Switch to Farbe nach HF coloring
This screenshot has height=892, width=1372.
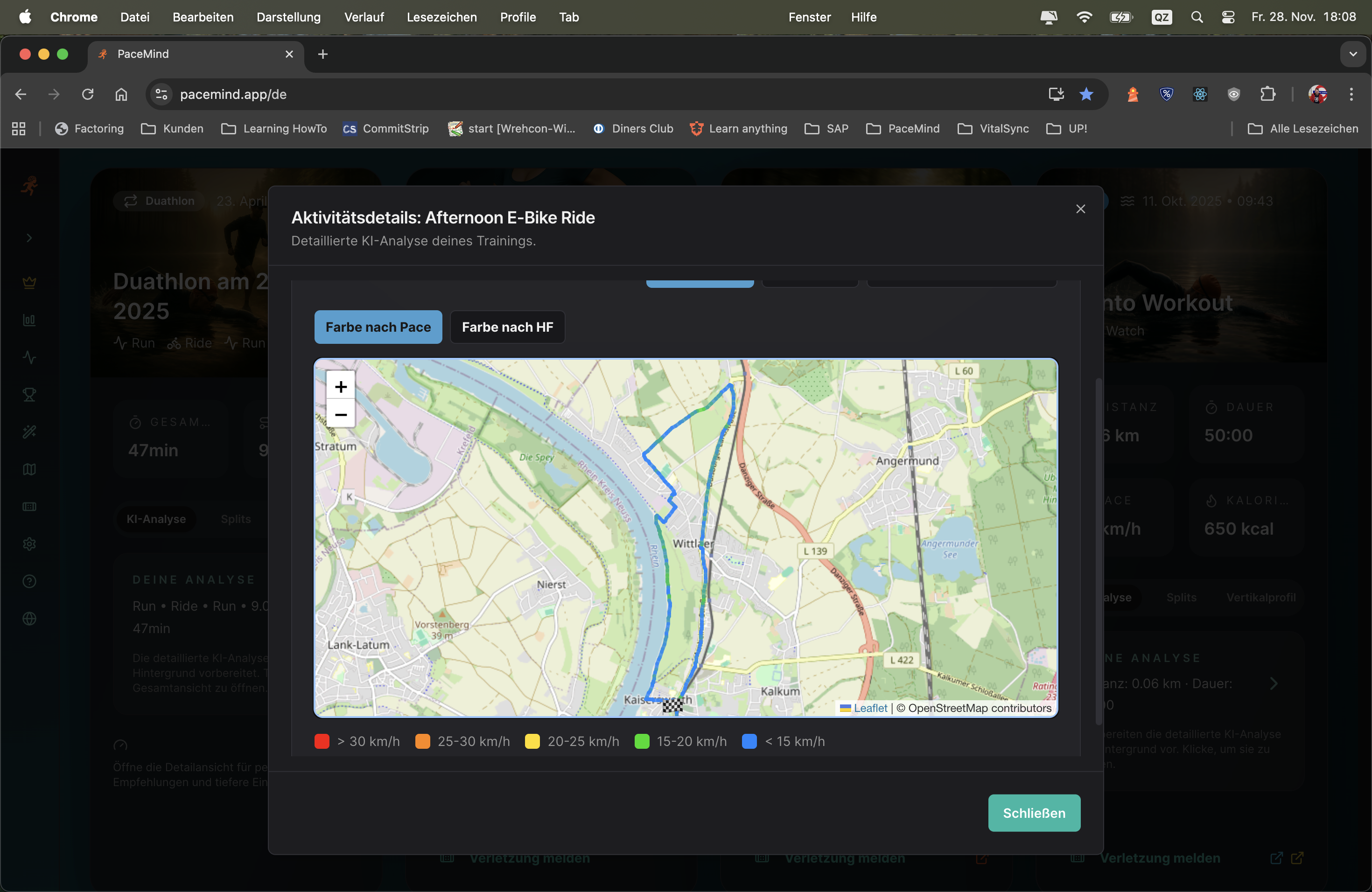pos(507,327)
